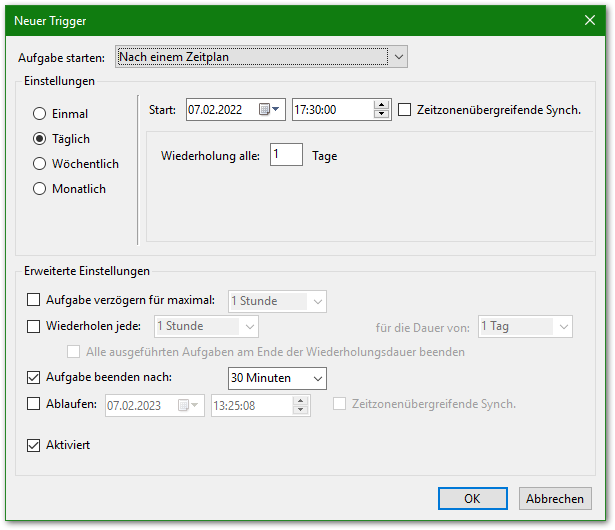The width and height of the screenshot is (615, 530).
Task: Click the start date field 07.02.2022
Action: 221,110
